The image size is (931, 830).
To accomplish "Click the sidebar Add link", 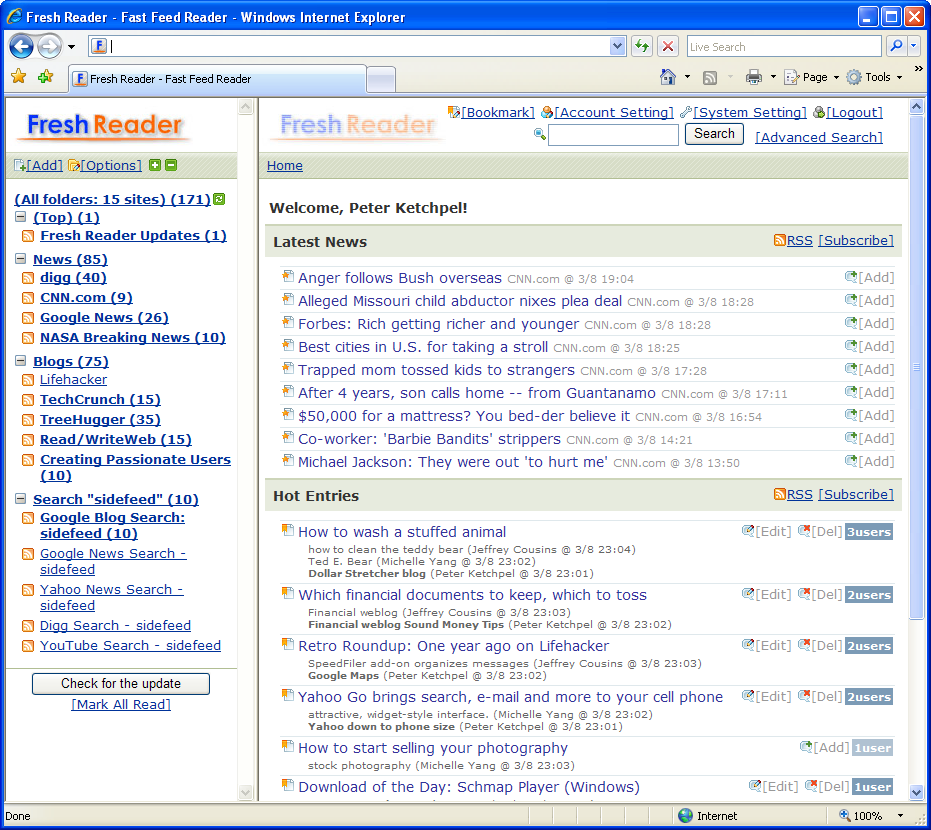I will point(44,166).
